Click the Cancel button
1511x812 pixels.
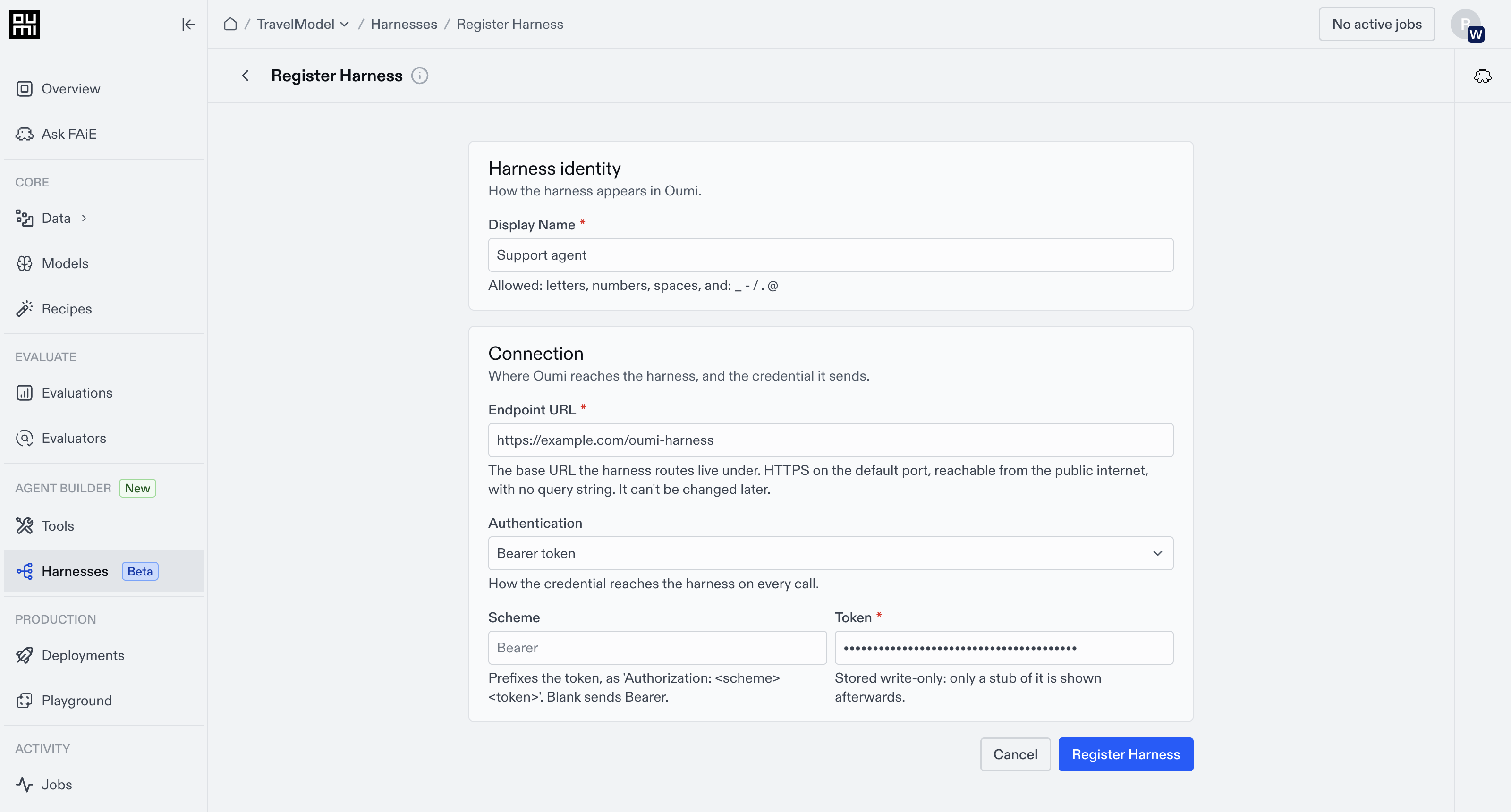[x=1015, y=754]
